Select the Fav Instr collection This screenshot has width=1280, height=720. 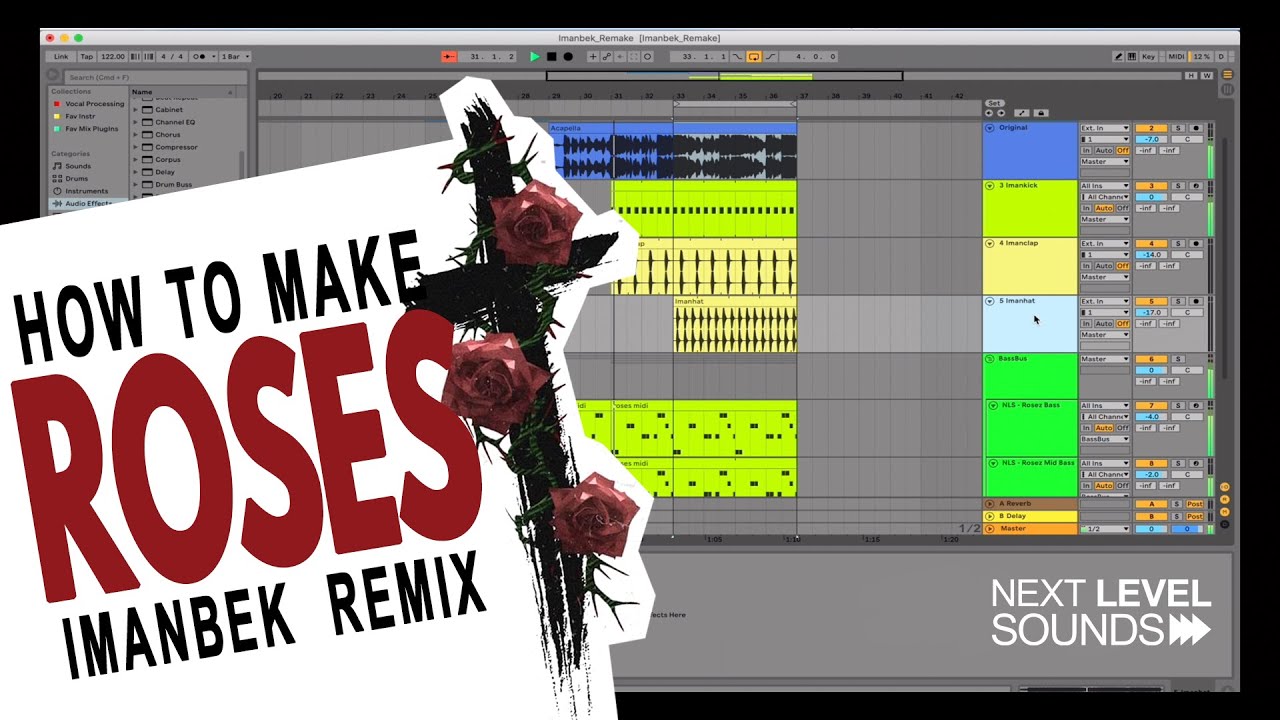click(x=80, y=116)
